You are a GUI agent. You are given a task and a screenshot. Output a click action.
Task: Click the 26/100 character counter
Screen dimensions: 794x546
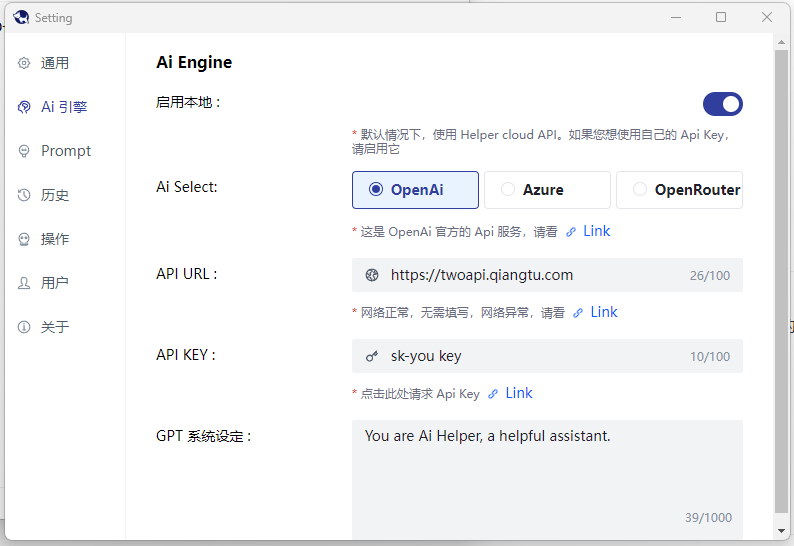[x=709, y=276]
